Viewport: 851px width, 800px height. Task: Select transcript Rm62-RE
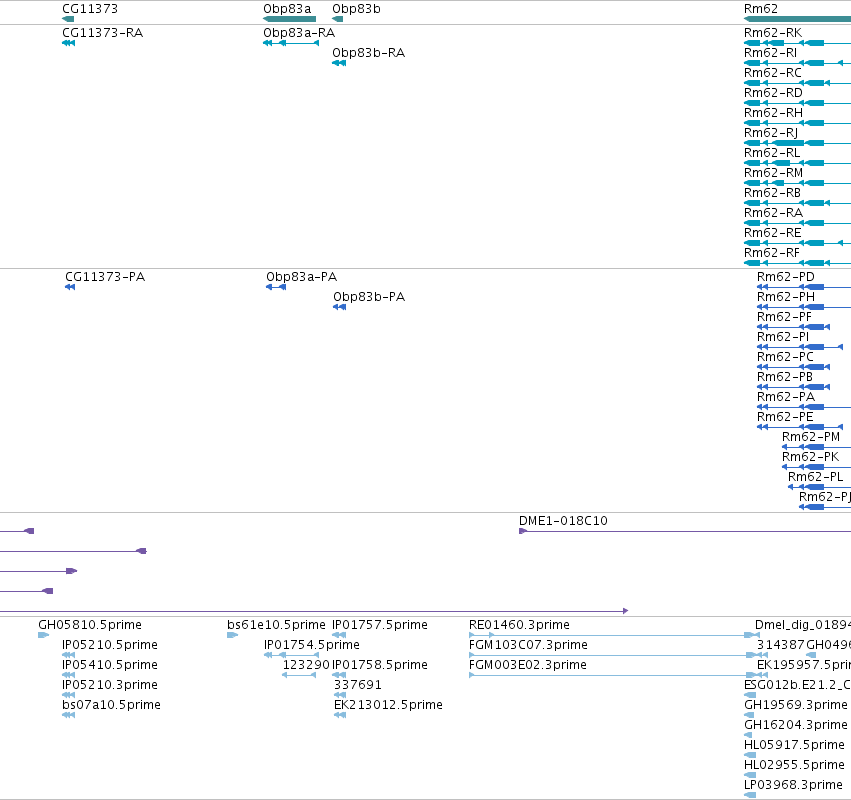tap(772, 233)
